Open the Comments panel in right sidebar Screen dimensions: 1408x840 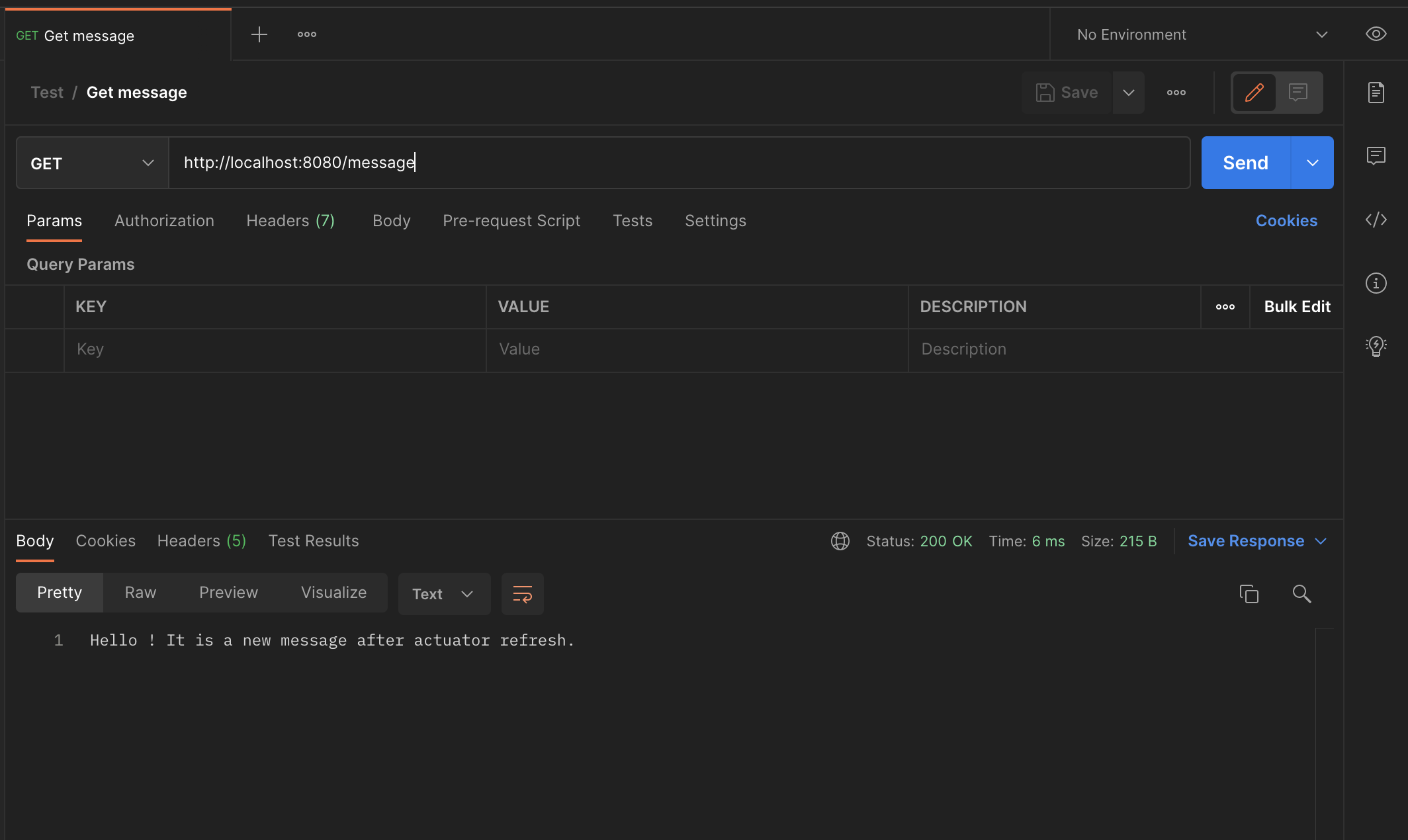pyautogui.click(x=1376, y=155)
